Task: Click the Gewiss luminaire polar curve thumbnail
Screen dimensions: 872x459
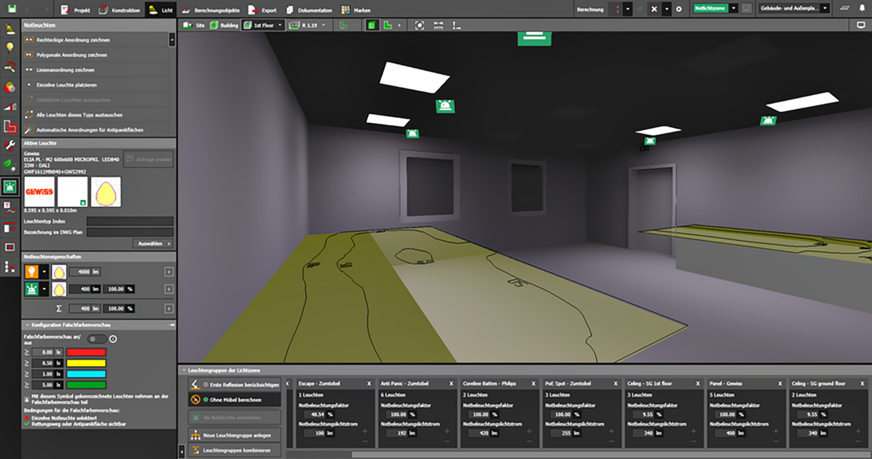Action: click(105, 192)
